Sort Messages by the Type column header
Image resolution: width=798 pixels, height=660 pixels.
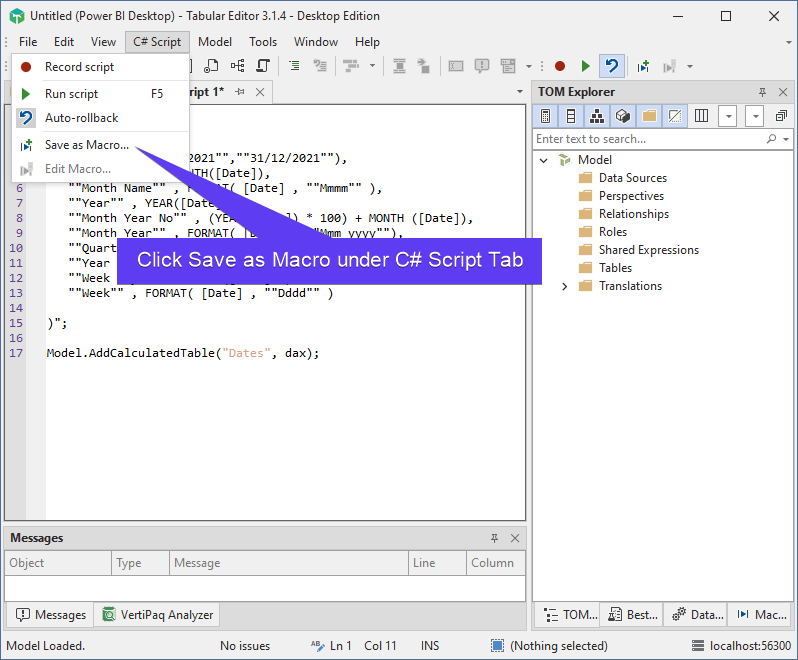[x=140, y=563]
